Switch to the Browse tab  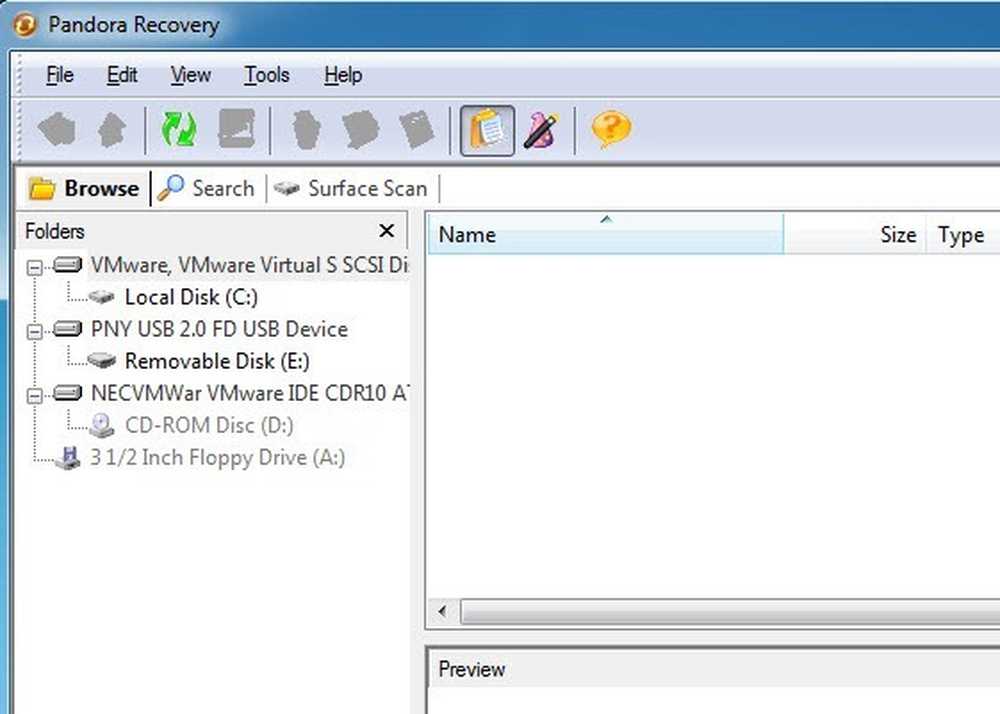pos(84,189)
